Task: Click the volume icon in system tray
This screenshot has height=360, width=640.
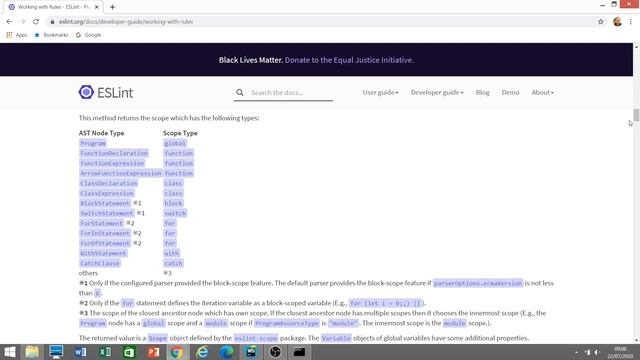Action: coord(597,352)
